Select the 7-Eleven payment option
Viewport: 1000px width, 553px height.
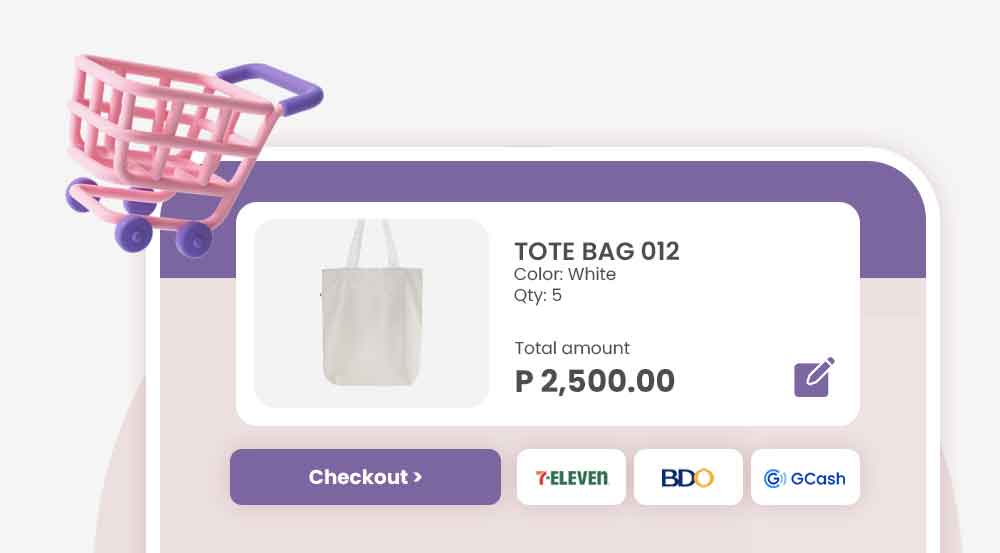pos(571,477)
